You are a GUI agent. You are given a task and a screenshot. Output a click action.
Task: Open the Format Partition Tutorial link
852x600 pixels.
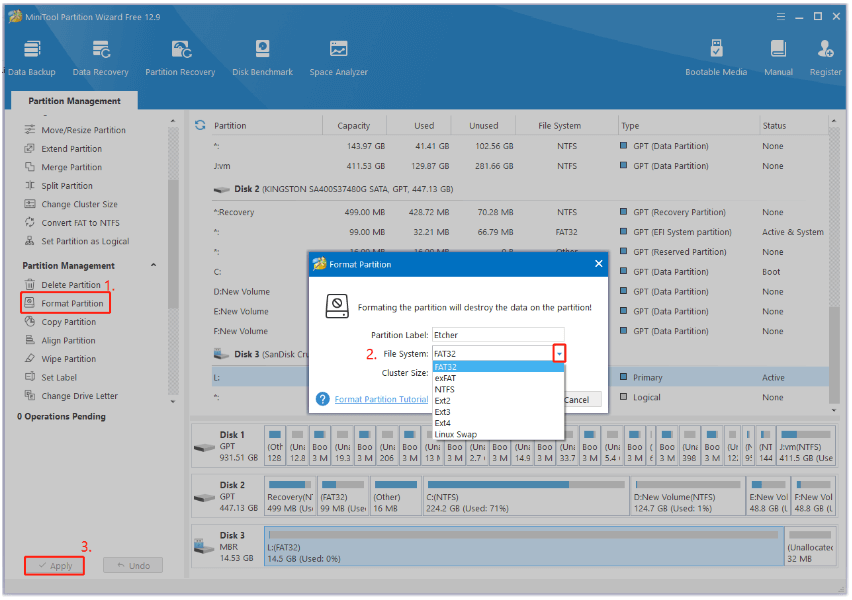click(x=381, y=399)
